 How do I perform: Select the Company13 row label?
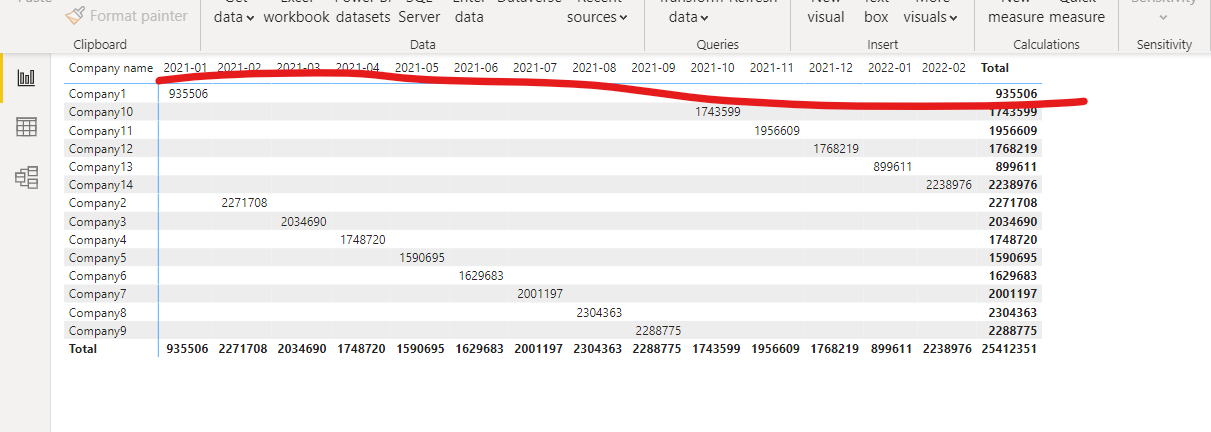[100, 166]
